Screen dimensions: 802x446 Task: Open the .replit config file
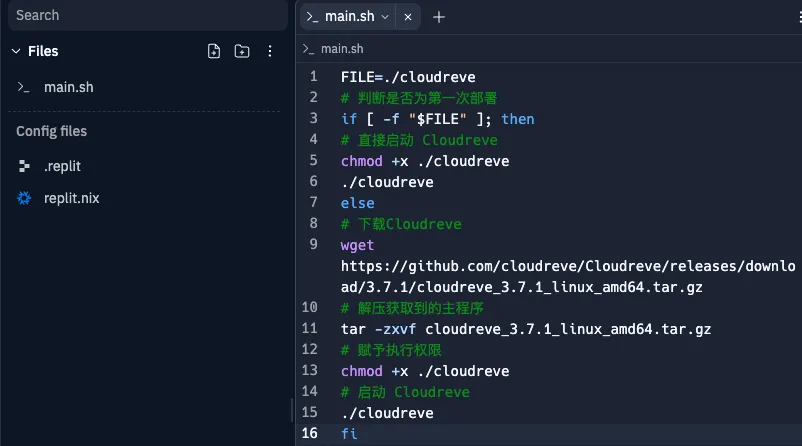62,166
